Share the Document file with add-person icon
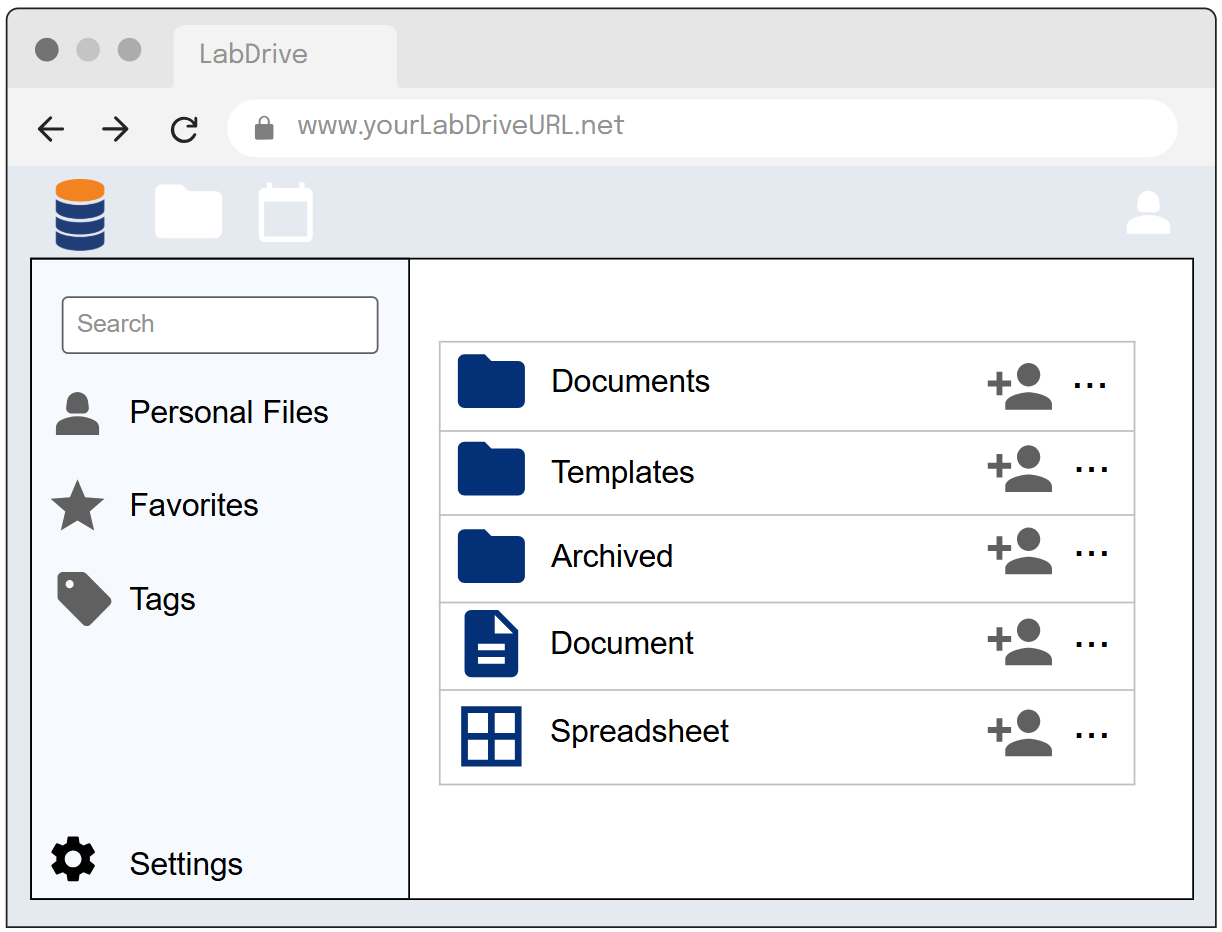This screenshot has width=1222, height=932. point(1019,643)
